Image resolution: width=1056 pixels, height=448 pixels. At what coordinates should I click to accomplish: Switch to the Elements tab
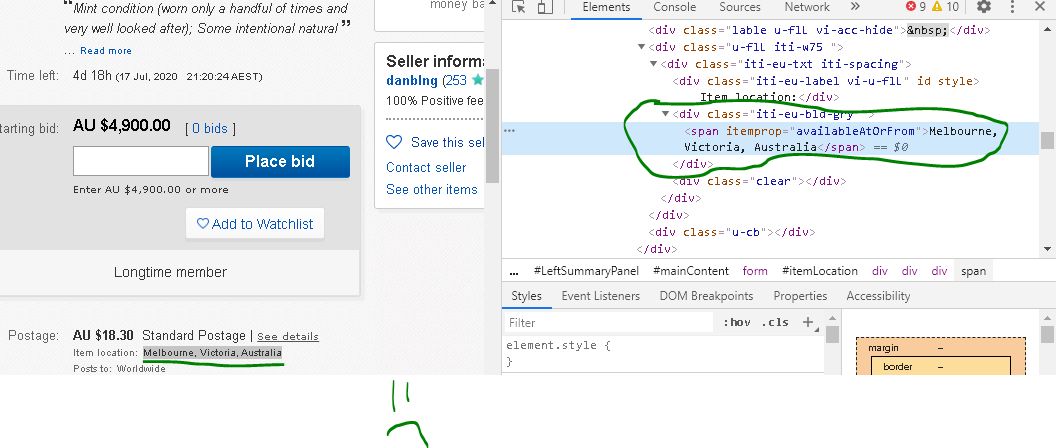(606, 7)
